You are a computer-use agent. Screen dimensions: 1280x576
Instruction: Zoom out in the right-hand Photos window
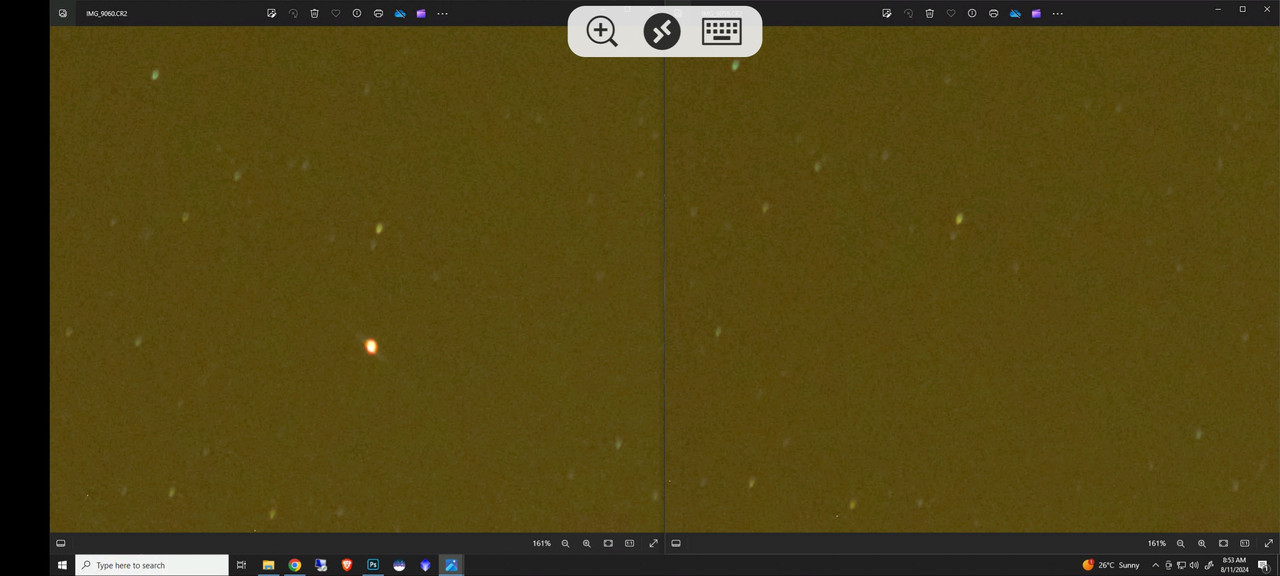point(1180,544)
